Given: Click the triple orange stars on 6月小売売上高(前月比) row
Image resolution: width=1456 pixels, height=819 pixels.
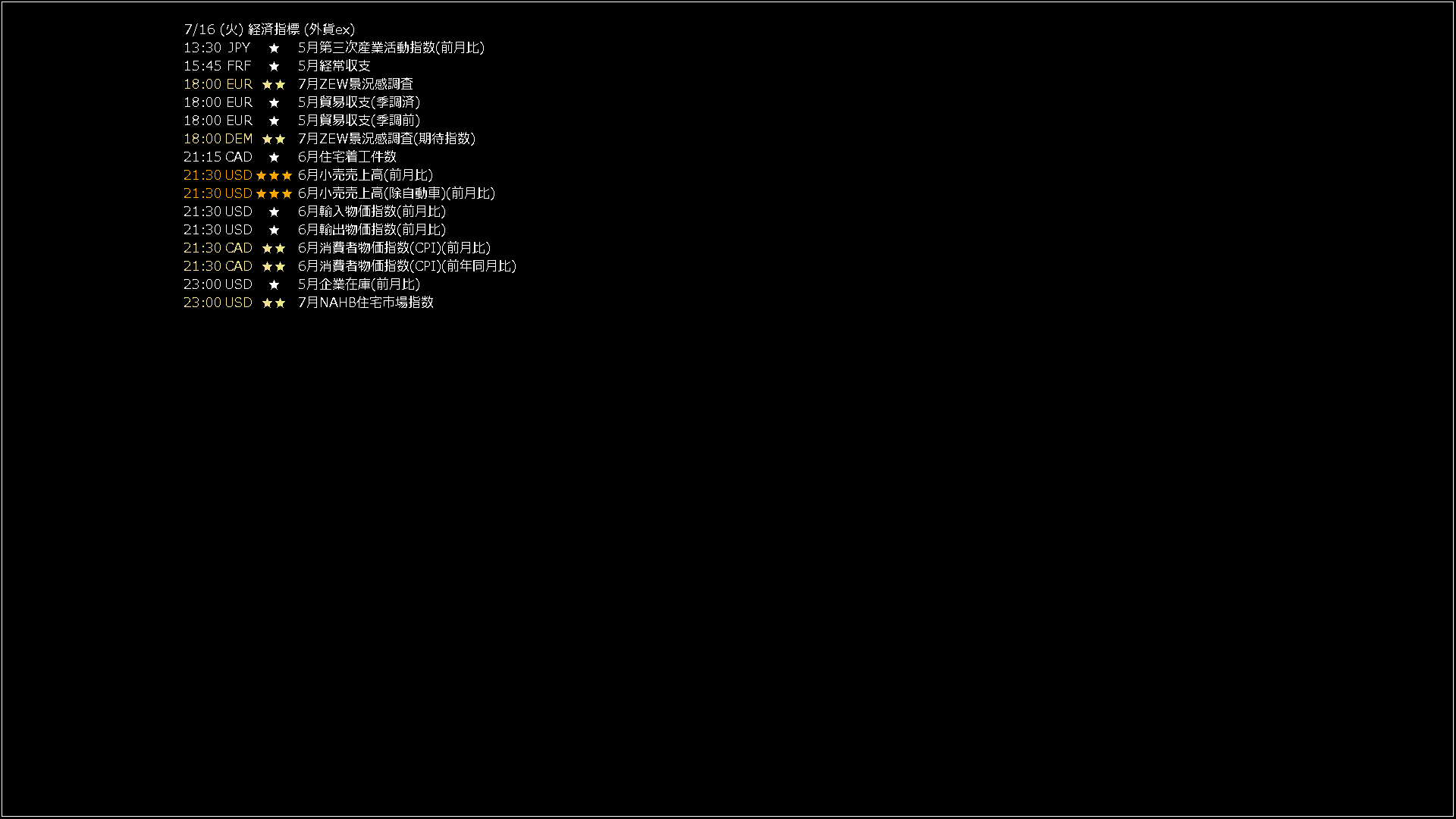Looking at the screenshot, I should click(274, 175).
